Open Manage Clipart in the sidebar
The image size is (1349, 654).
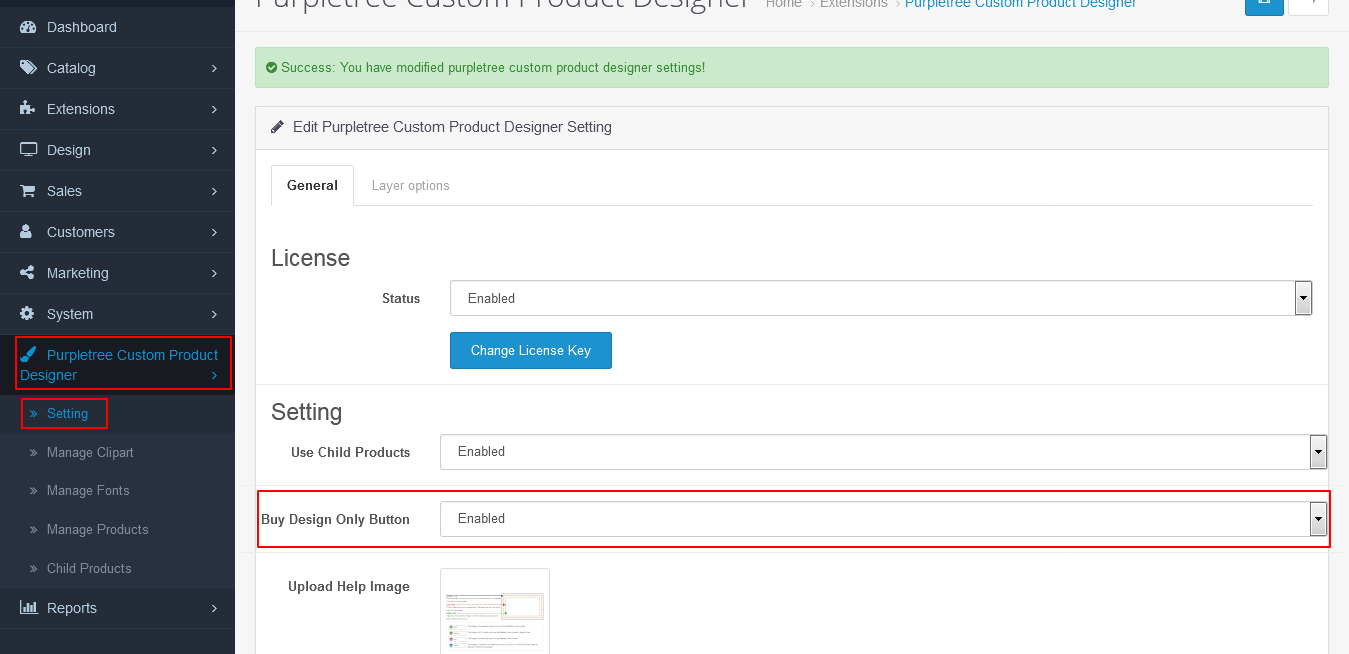[x=90, y=453]
